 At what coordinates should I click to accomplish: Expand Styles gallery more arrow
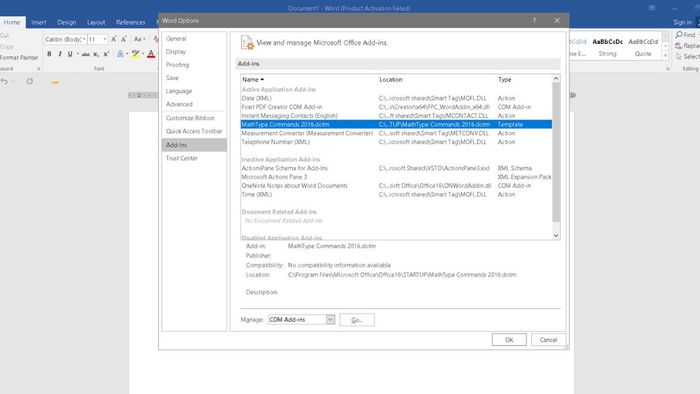(665, 55)
